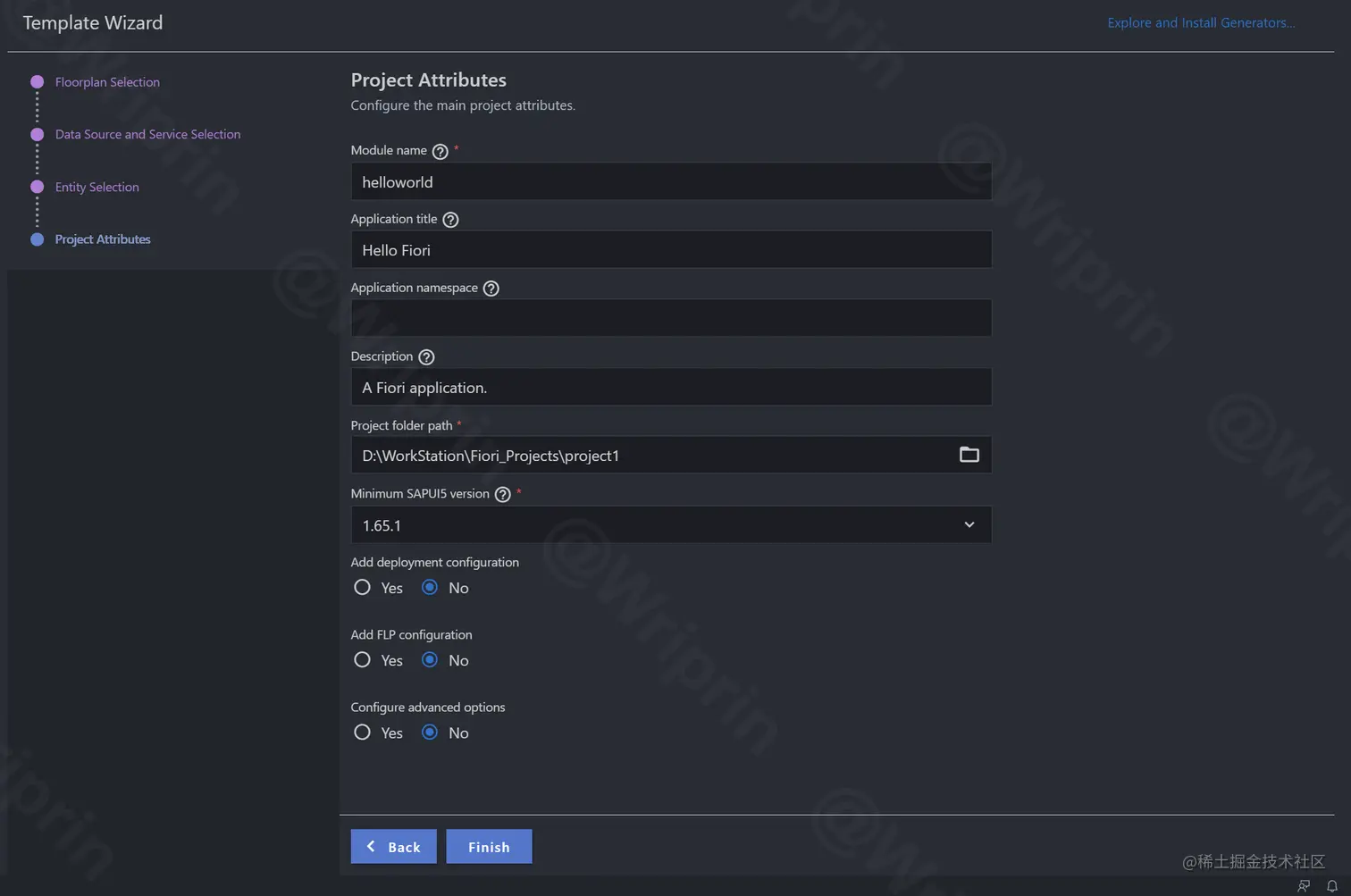
Task: Select the helloworld module name field
Action: [671, 181]
